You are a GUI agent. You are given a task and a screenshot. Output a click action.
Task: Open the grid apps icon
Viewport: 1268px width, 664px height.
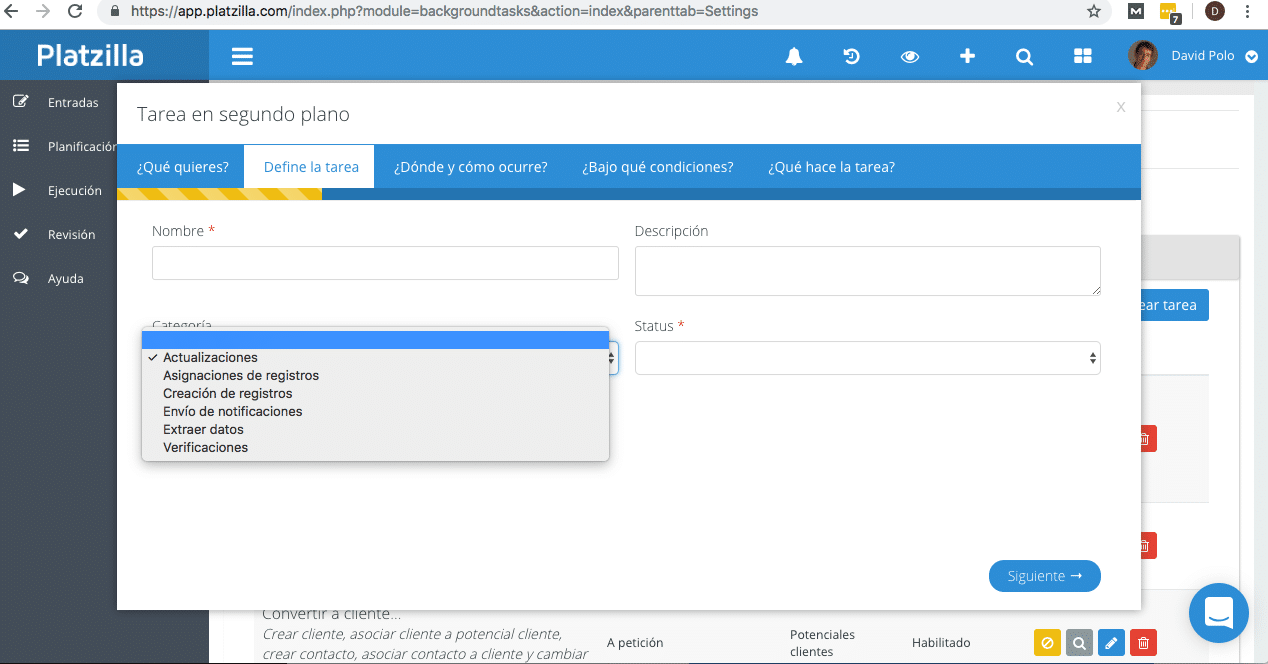(x=1082, y=57)
